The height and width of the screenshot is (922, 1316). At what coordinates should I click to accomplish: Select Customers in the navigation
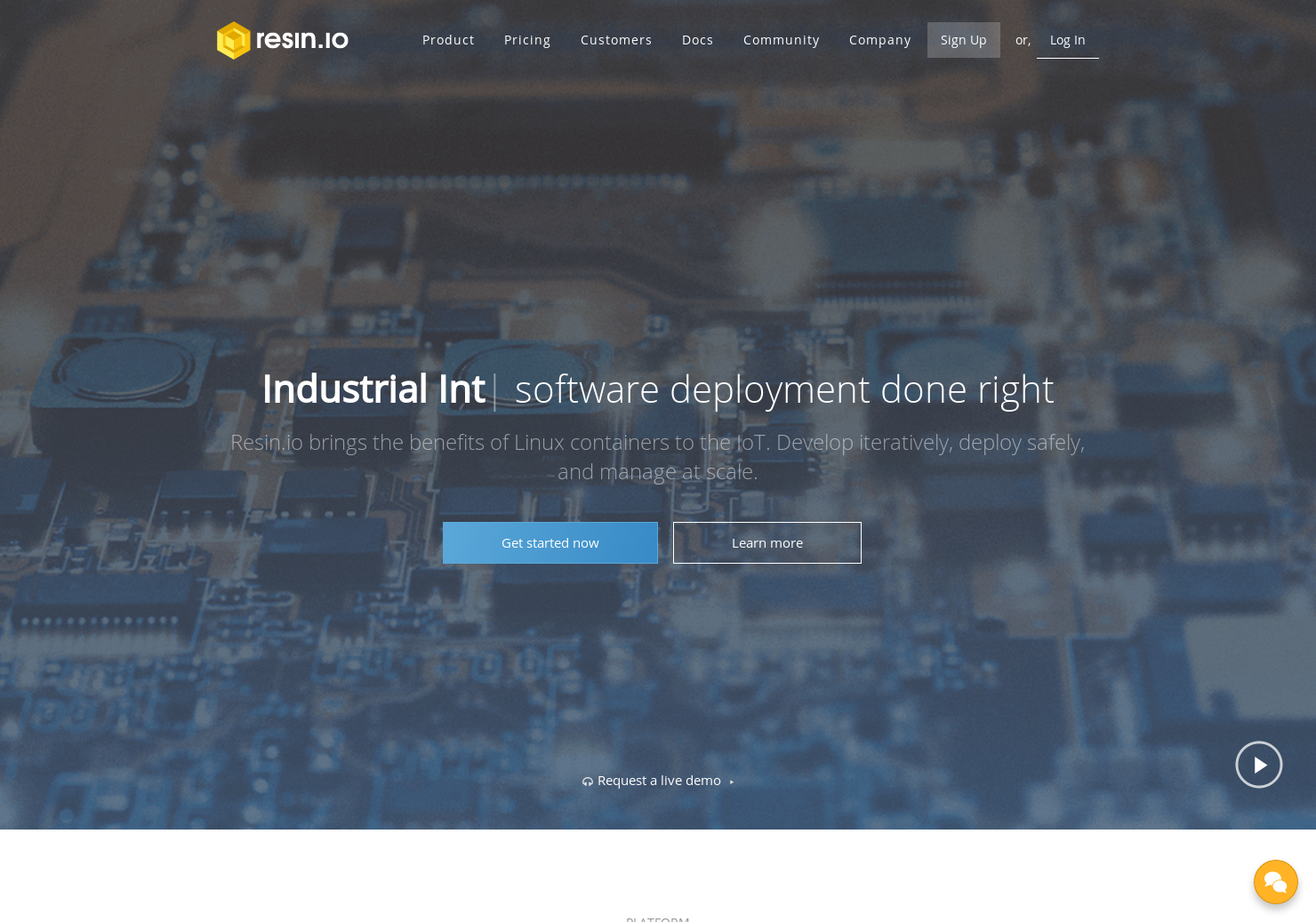click(616, 40)
